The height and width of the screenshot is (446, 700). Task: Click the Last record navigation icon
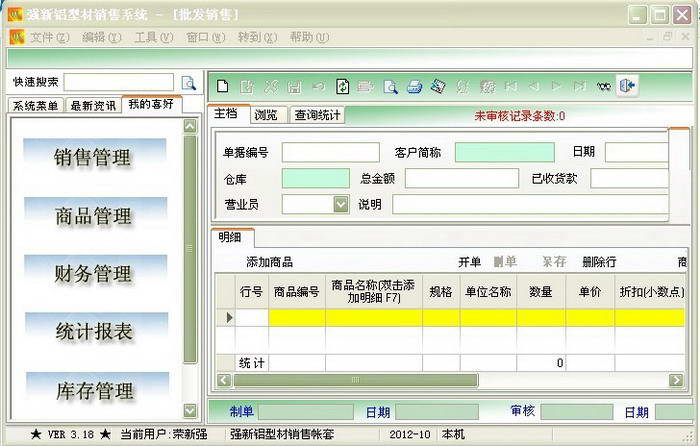tap(579, 86)
